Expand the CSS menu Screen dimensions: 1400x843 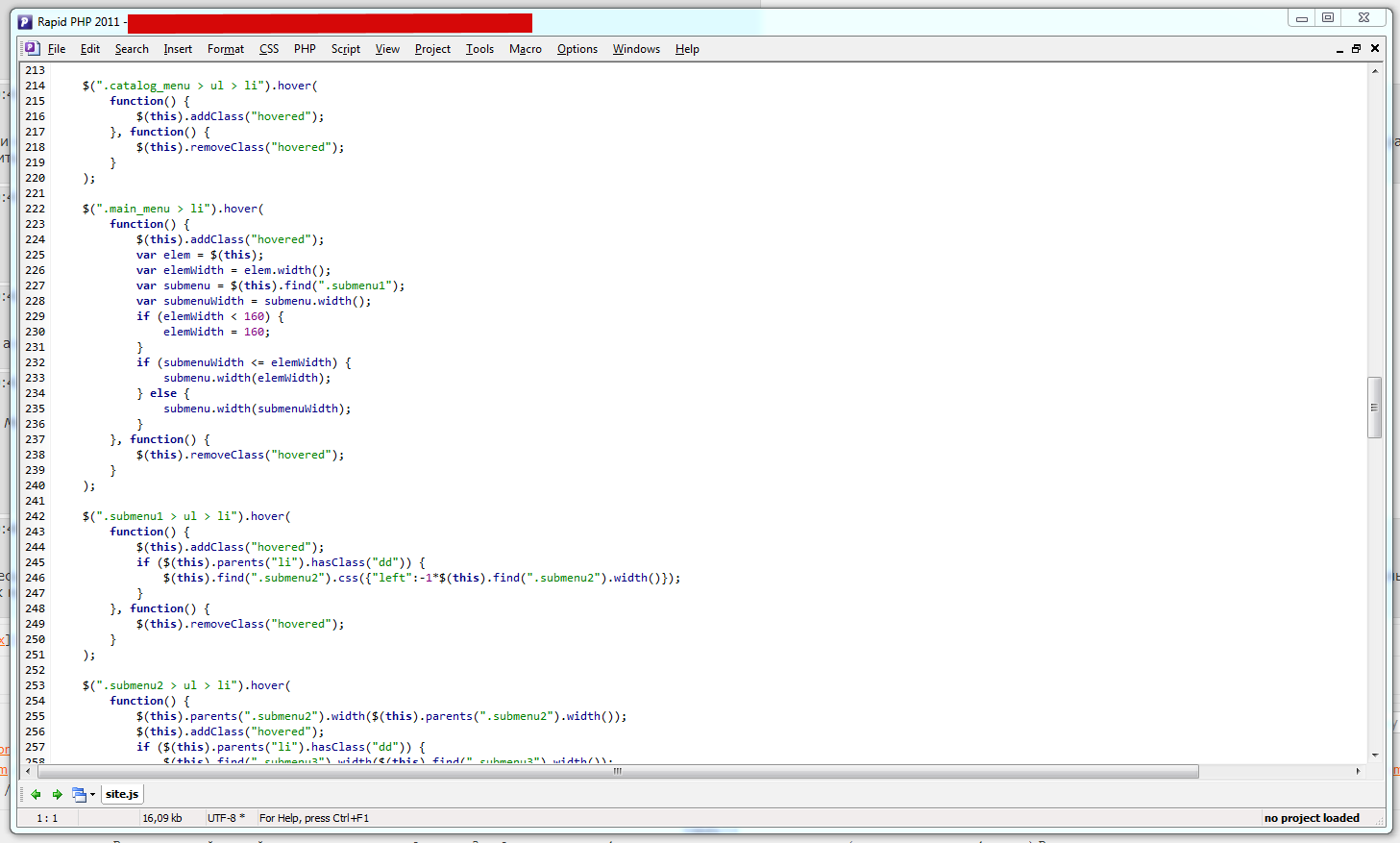269,49
